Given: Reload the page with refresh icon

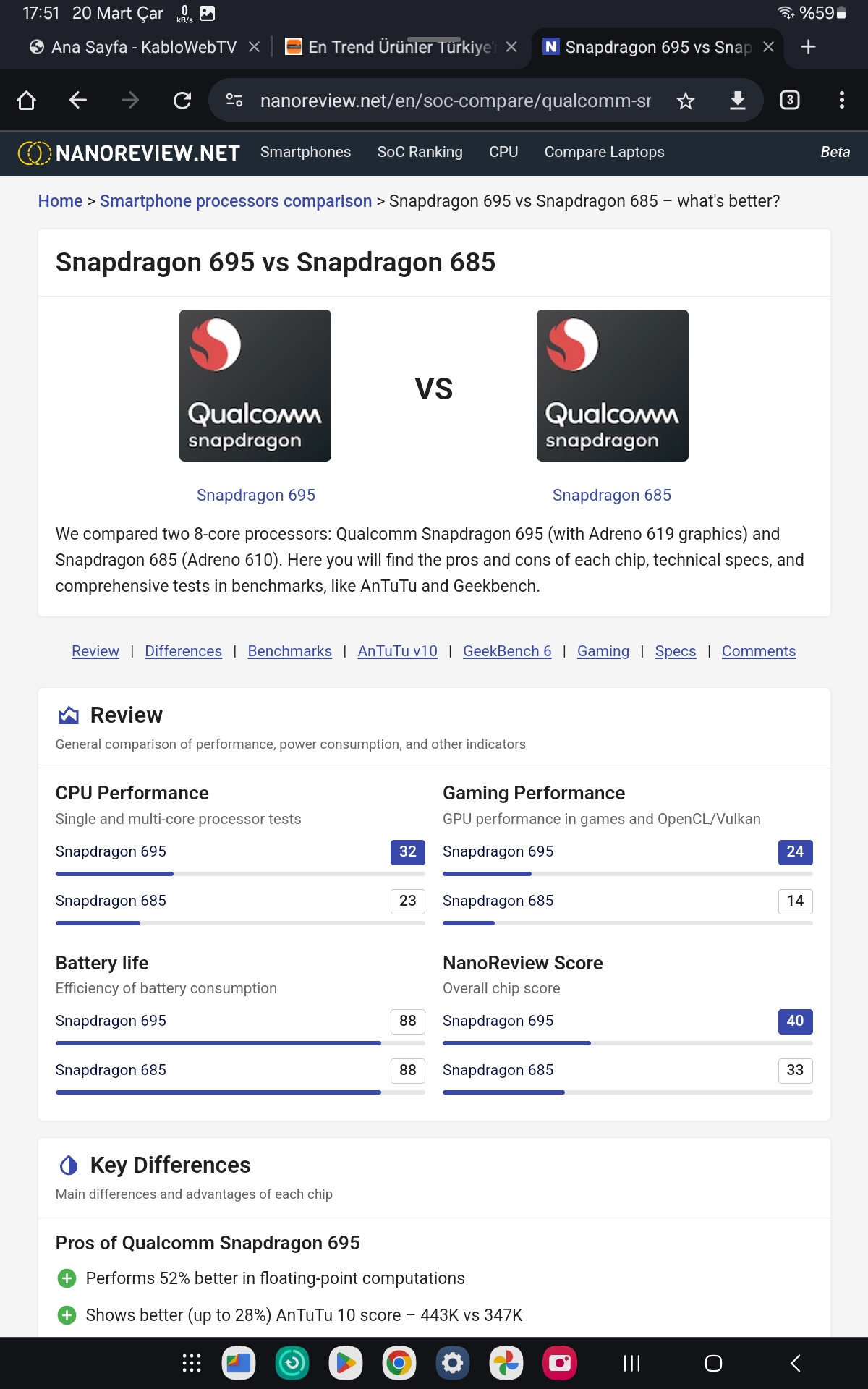Looking at the screenshot, I should (x=182, y=100).
